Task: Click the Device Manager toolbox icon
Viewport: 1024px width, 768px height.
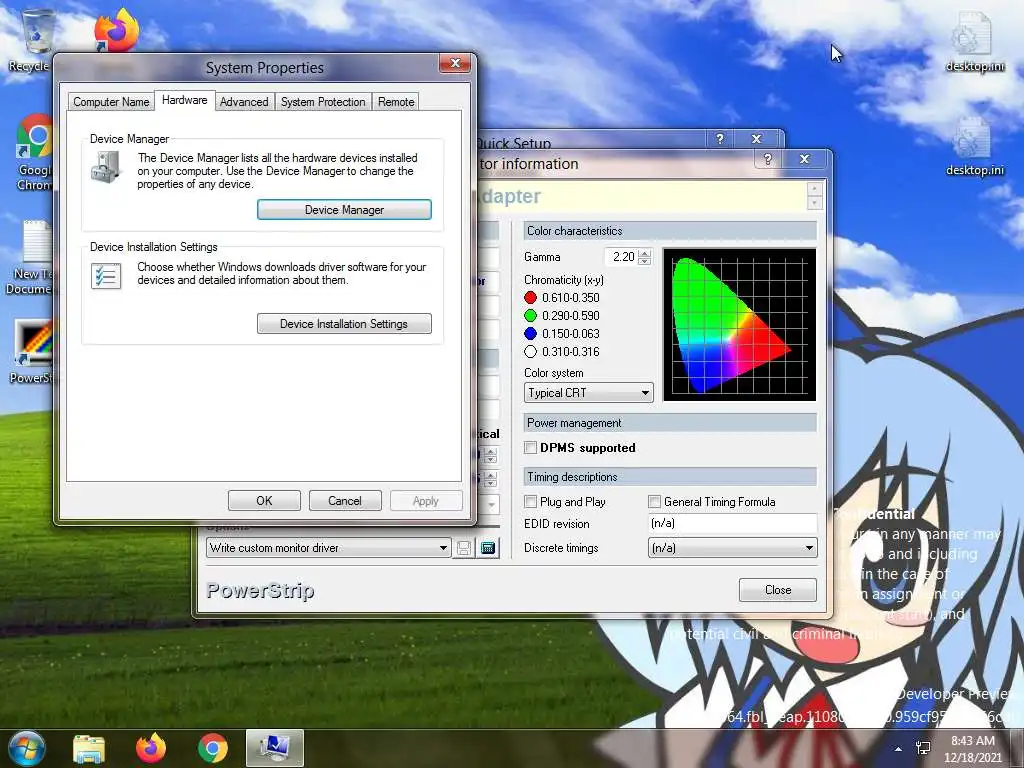Action: coord(105,167)
